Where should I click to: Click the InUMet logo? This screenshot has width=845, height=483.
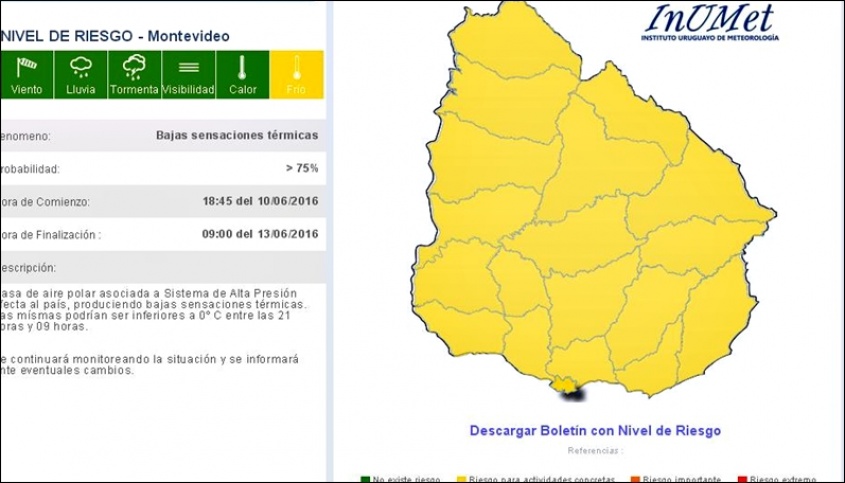[x=710, y=22]
